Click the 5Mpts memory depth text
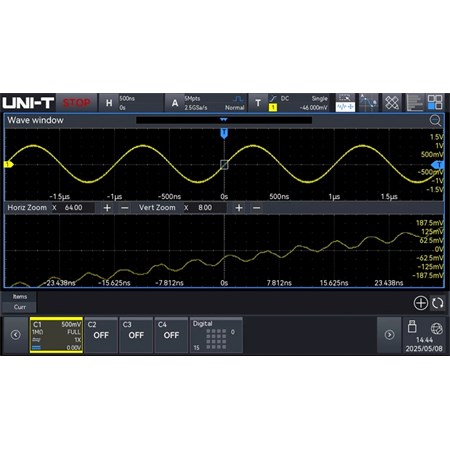The image size is (450, 450). click(x=192, y=99)
